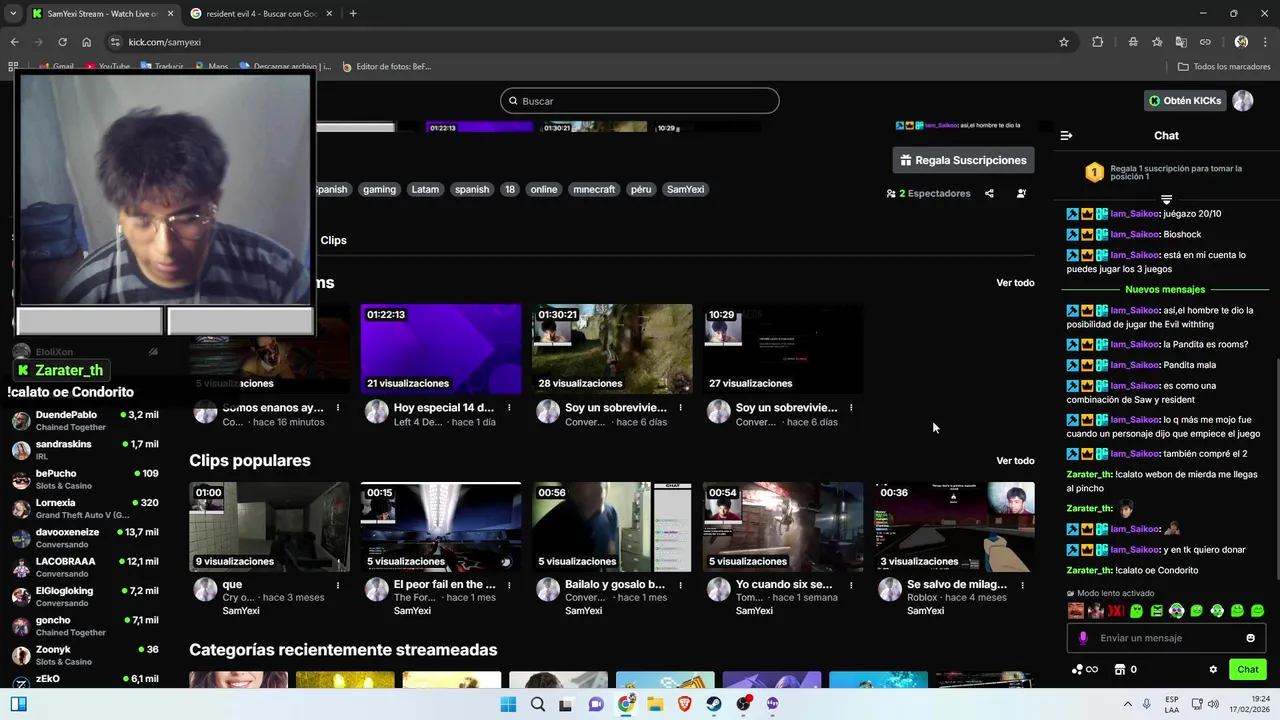The width and height of the screenshot is (1280, 720).
Task: Open a new browser tab
Action: coord(353,13)
